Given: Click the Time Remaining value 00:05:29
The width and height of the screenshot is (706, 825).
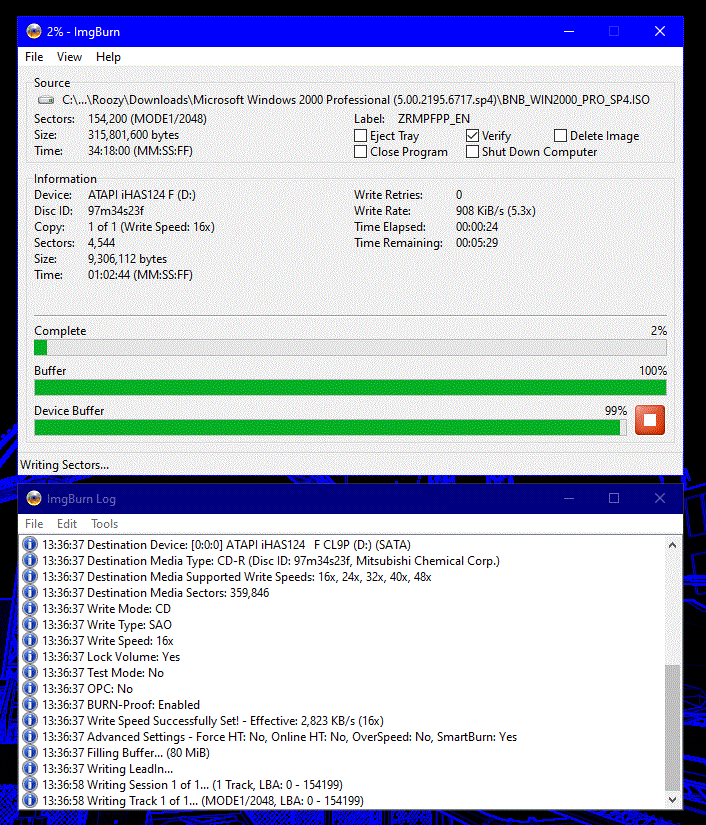Looking at the screenshot, I should tap(477, 243).
